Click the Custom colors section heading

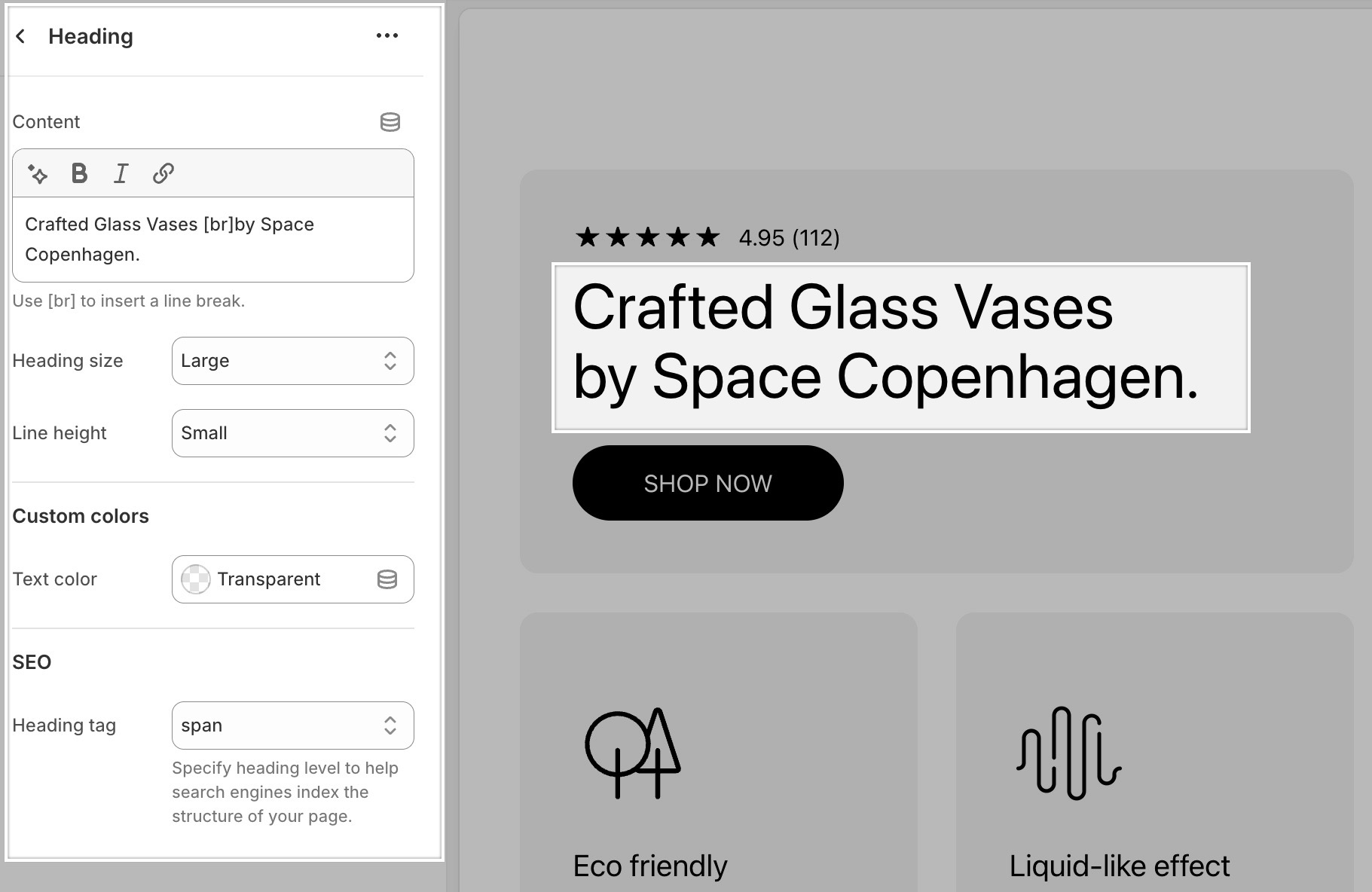coord(81,516)
